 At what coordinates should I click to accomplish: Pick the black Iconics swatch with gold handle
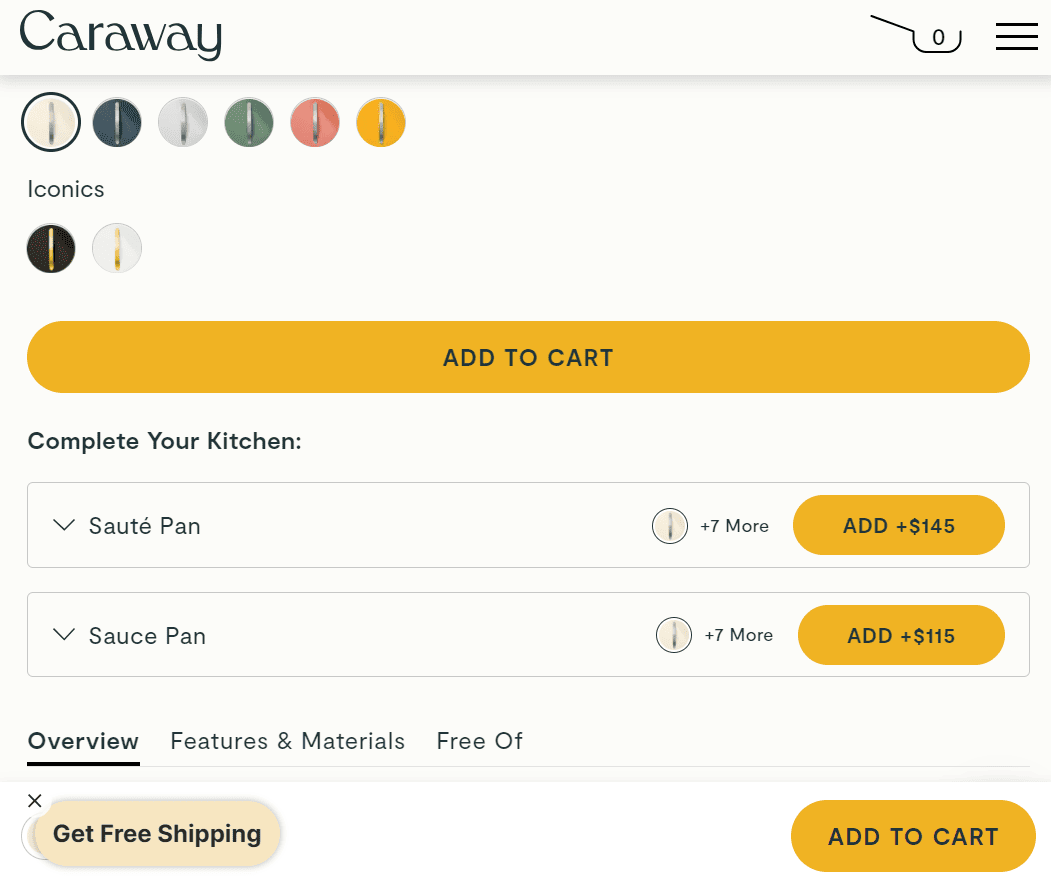click(51, 248)
